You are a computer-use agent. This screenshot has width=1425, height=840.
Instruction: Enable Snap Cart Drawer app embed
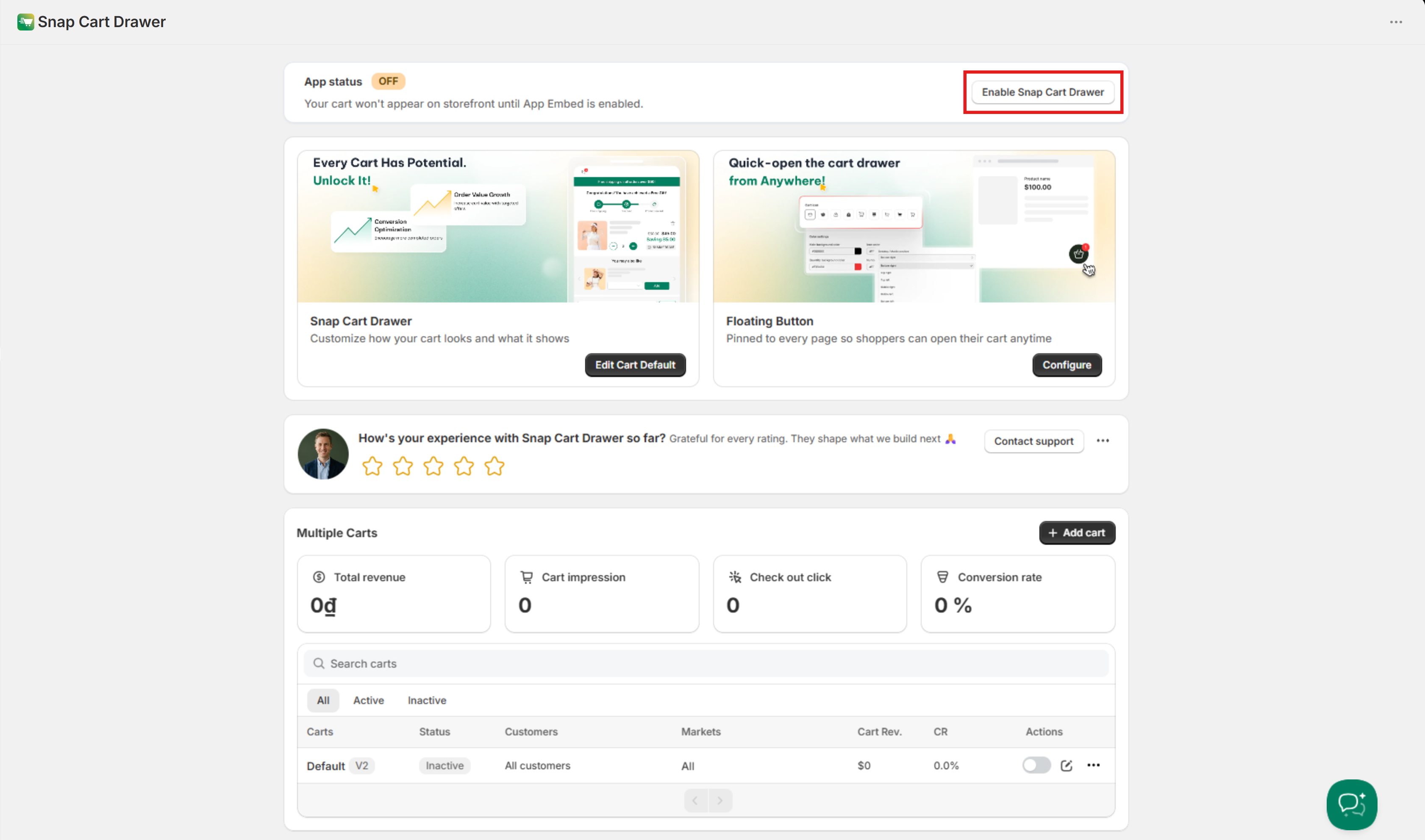click(x=1042, y=92)
